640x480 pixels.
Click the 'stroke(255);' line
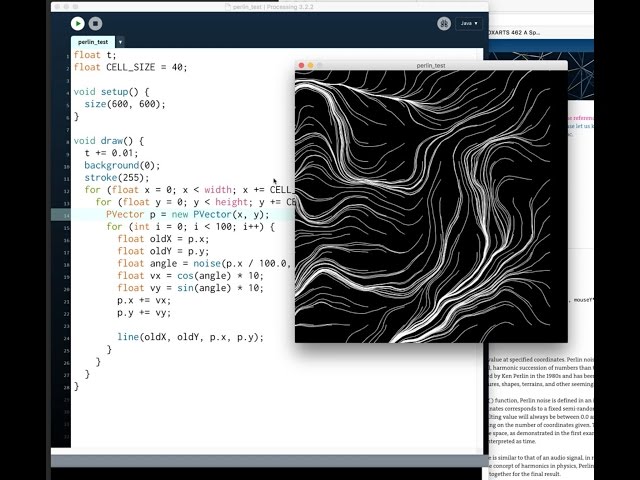[x=117, y=178]
